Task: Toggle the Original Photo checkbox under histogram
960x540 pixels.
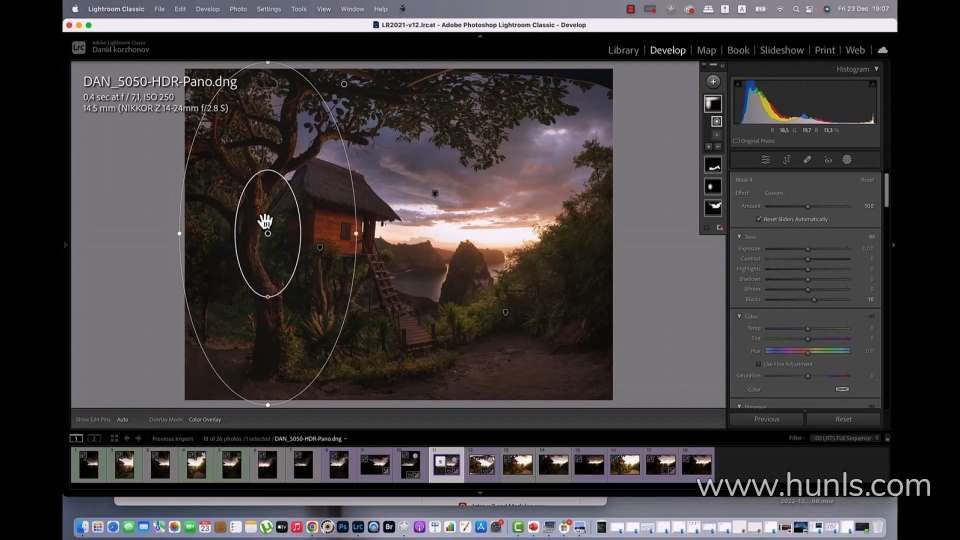Action: tap(736, 141)
